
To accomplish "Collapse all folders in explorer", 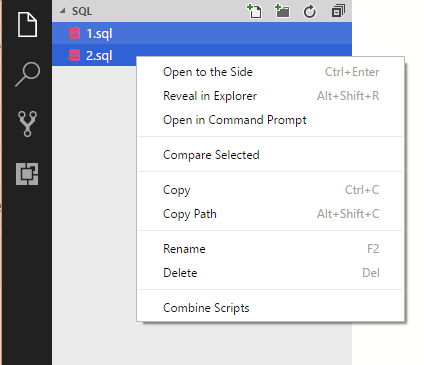I will coord(338,11).
